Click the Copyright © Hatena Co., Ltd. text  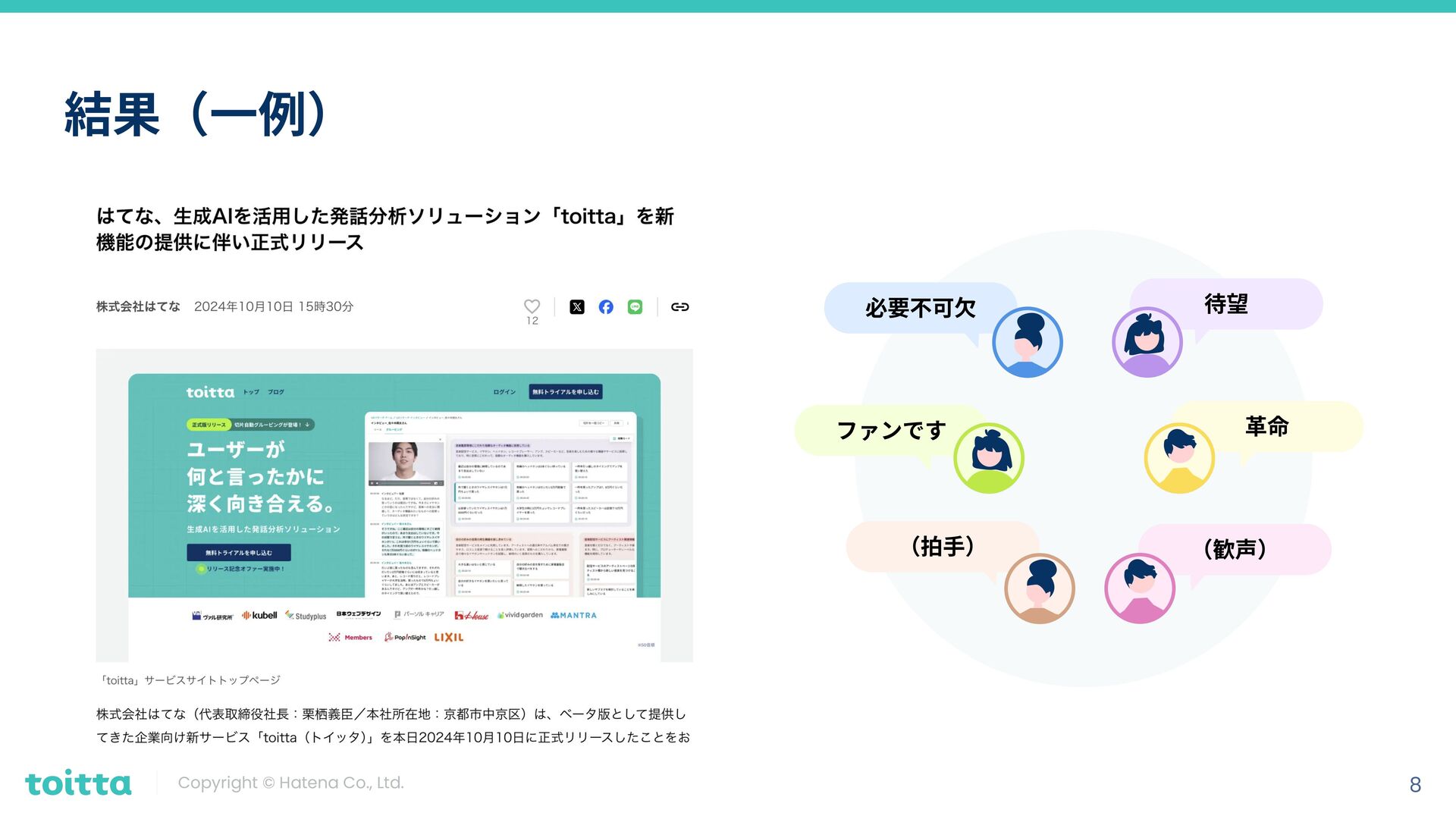tap(290, 783)
